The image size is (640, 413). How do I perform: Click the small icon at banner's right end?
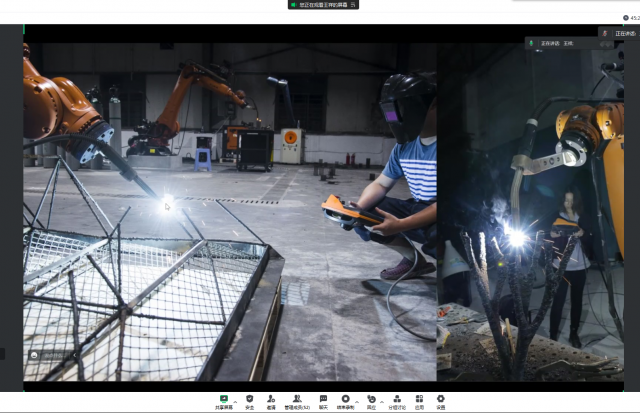click(352, 5)
